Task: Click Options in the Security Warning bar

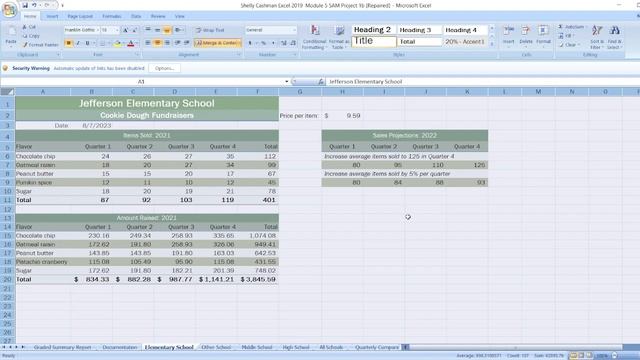Action: click(164, 68)
